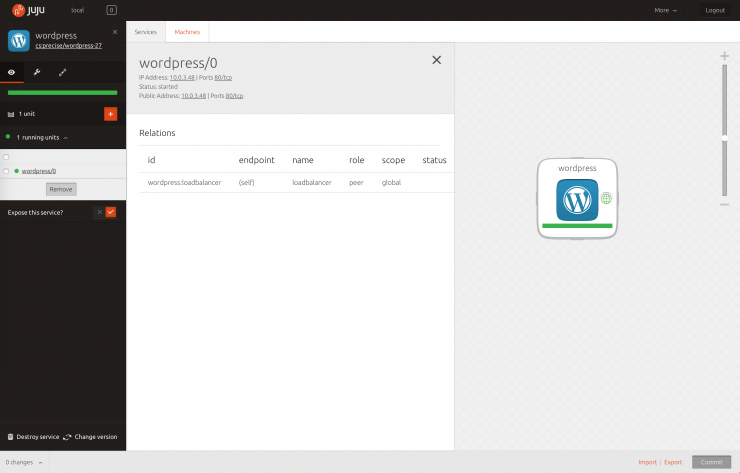Click the 'local' environment name

tap(77, 10)
